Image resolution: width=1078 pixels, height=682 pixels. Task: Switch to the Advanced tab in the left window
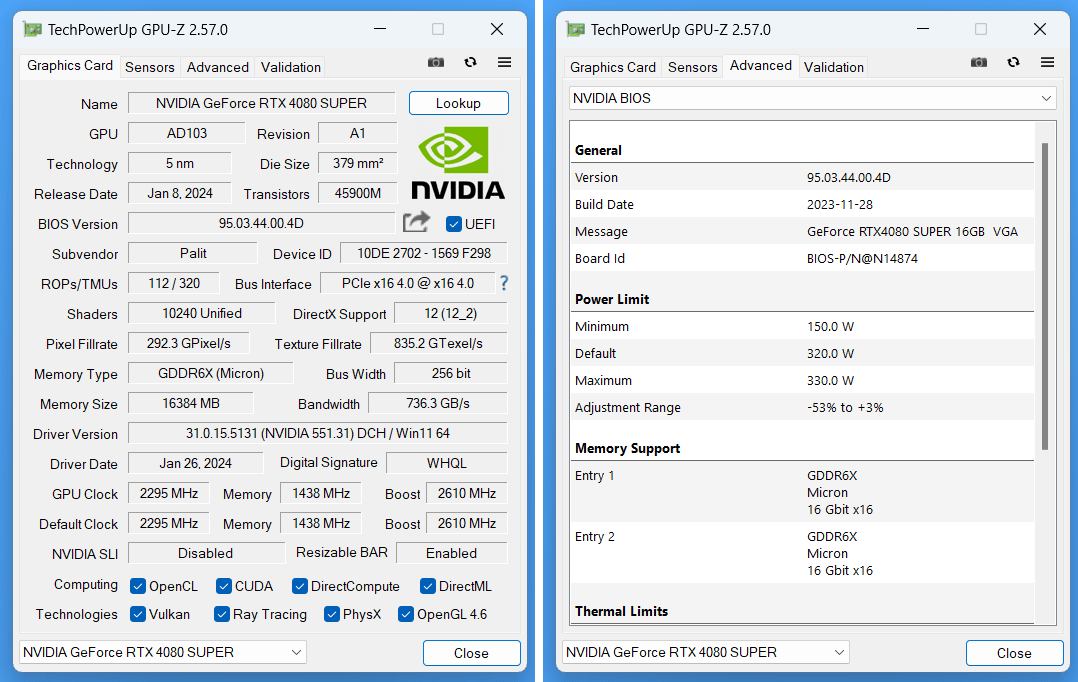tap(218, 67)
